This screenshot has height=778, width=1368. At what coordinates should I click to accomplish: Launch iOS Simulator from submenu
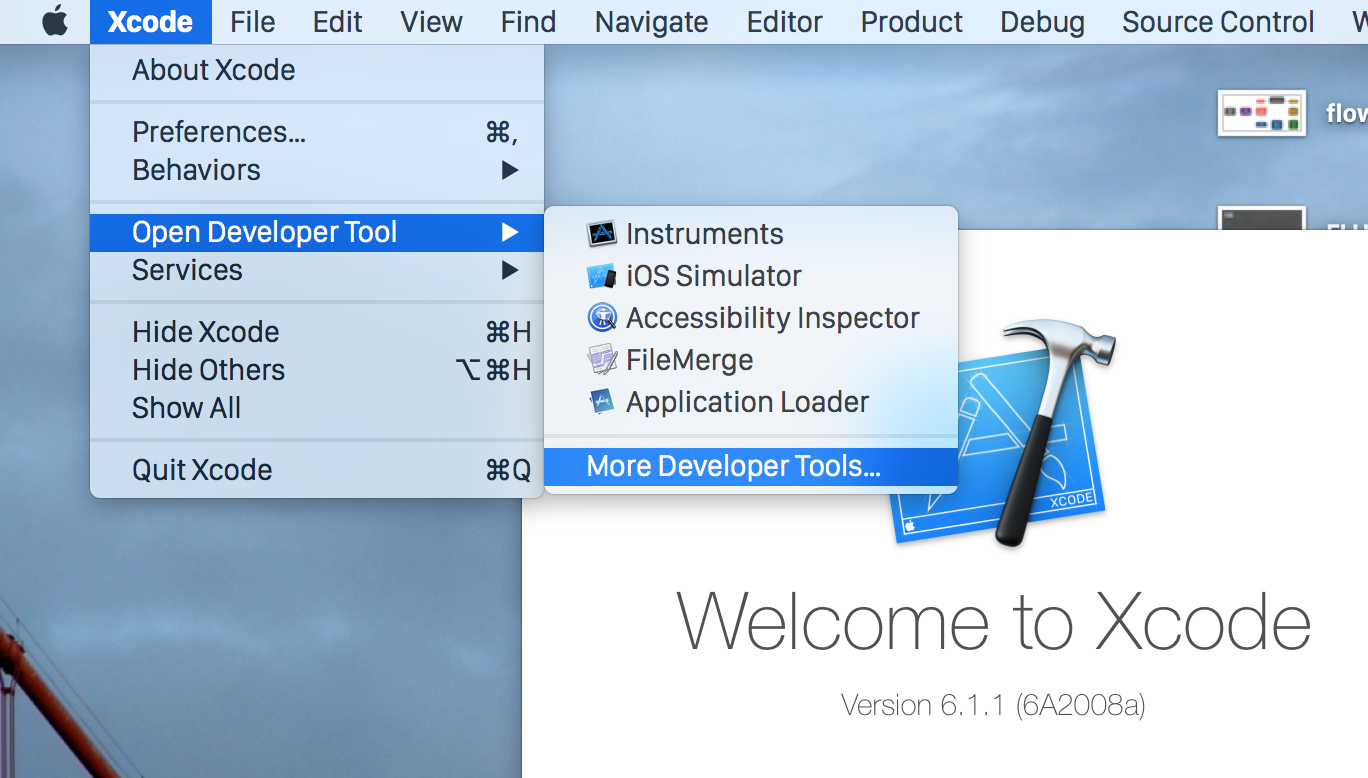tap(751, 276)
